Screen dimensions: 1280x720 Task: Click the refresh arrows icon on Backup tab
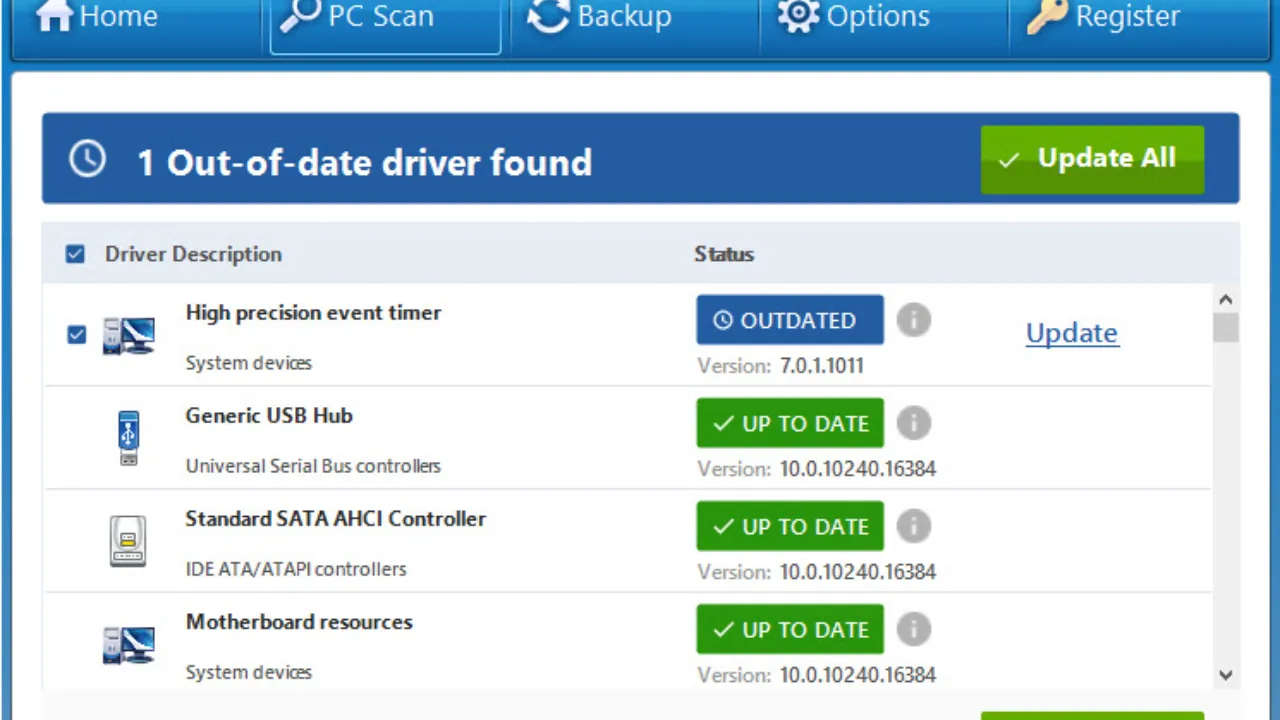(548, 16)
